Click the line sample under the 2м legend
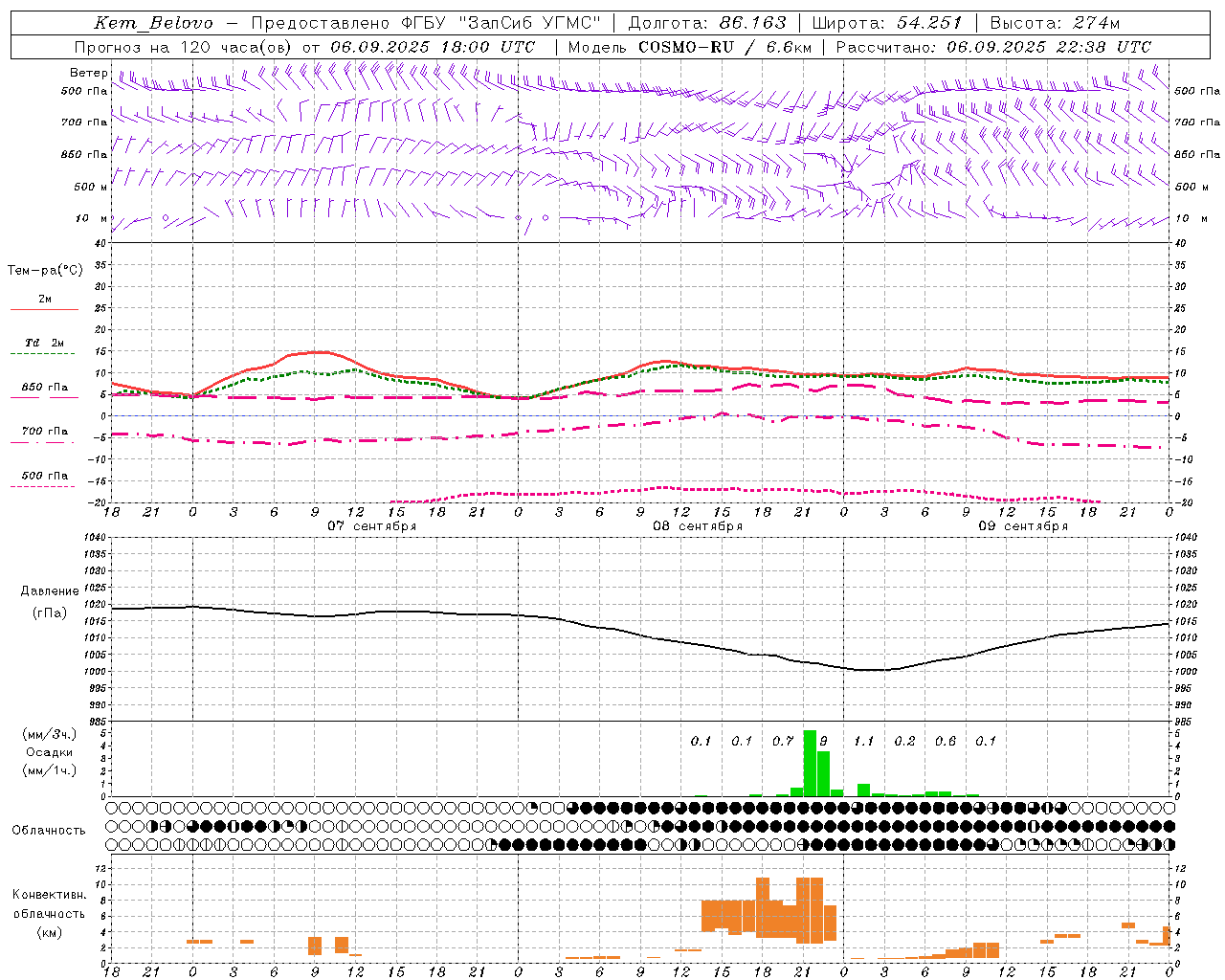 pos(44,310)
